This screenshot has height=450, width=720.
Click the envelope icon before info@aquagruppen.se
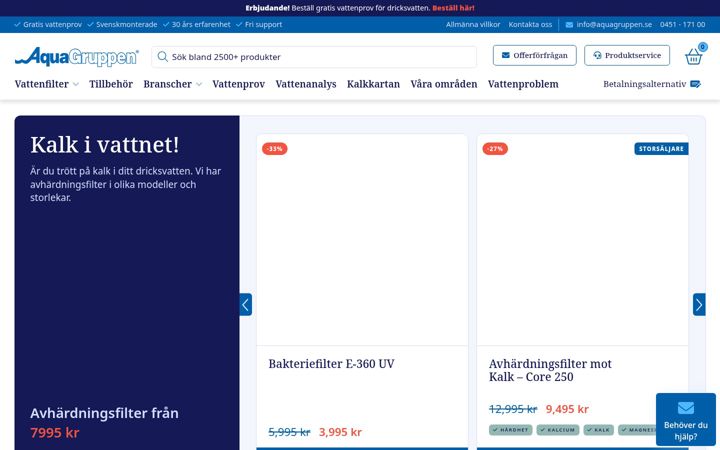[569, 25]
